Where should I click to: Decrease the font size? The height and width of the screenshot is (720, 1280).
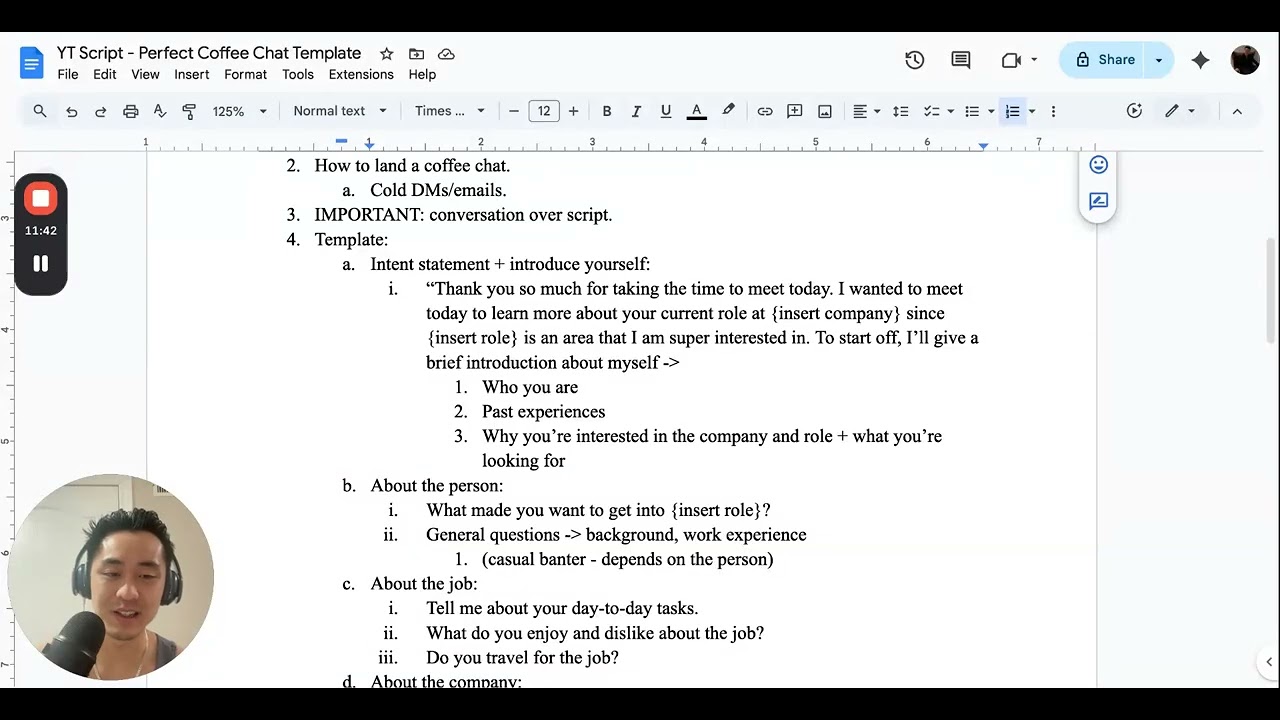point(514,111)
